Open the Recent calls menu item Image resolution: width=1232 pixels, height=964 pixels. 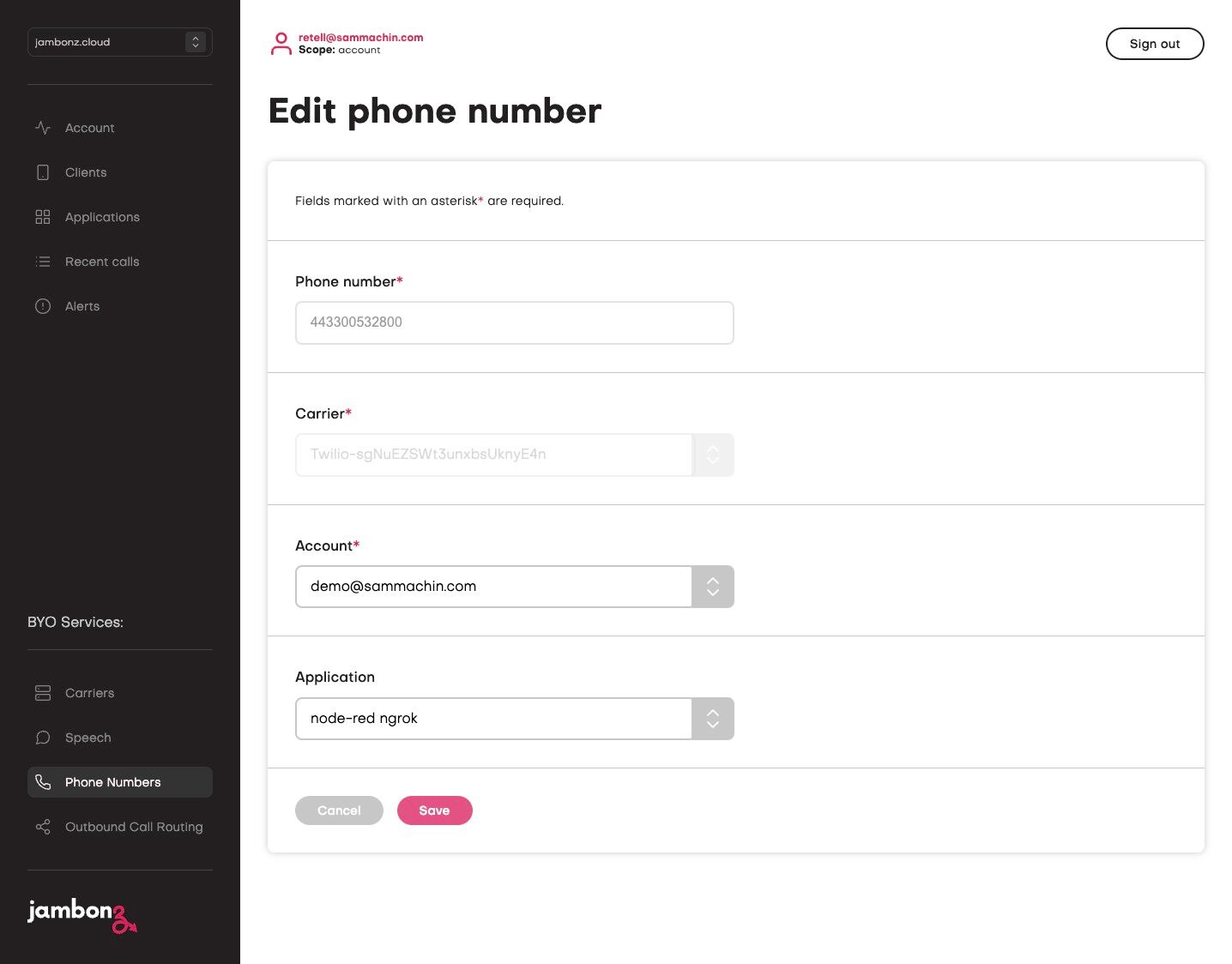point(102,262)
